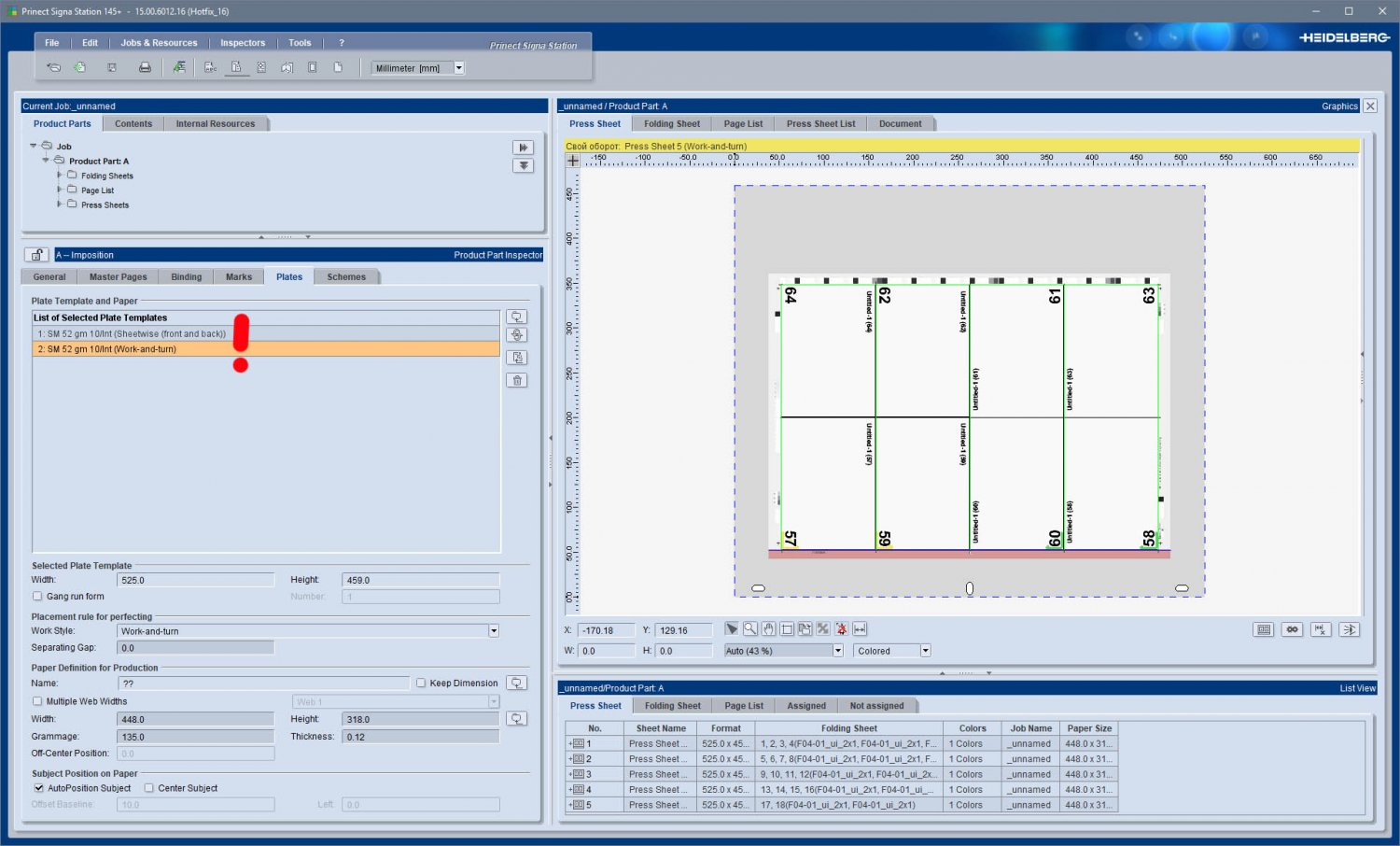
Task: Open the Jobs & Resources menu
Action: 159,43
